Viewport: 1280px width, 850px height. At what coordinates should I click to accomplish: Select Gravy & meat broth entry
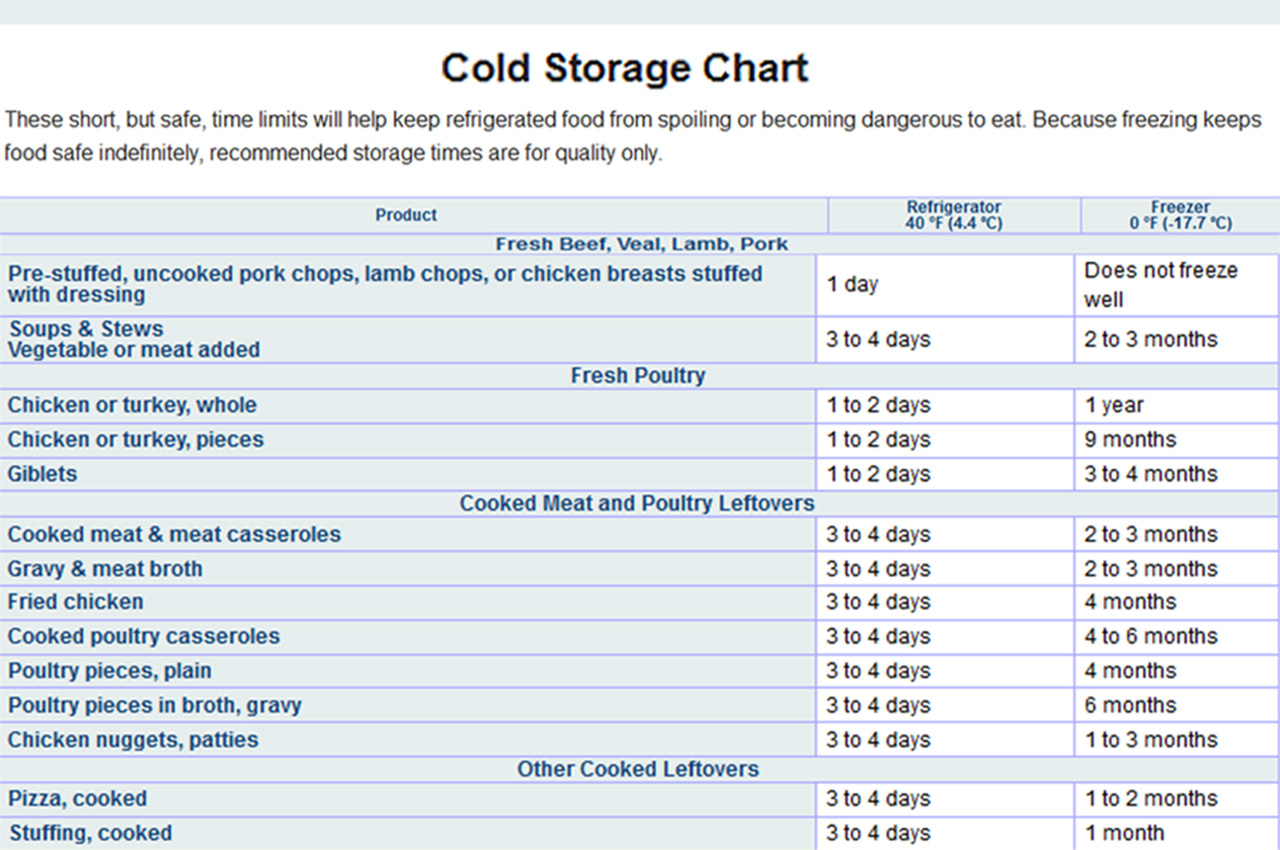(105, 569)
